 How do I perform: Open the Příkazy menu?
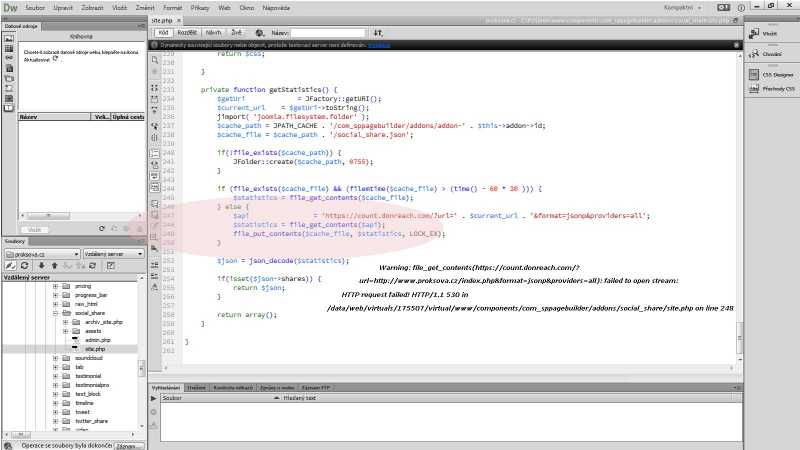199,8
